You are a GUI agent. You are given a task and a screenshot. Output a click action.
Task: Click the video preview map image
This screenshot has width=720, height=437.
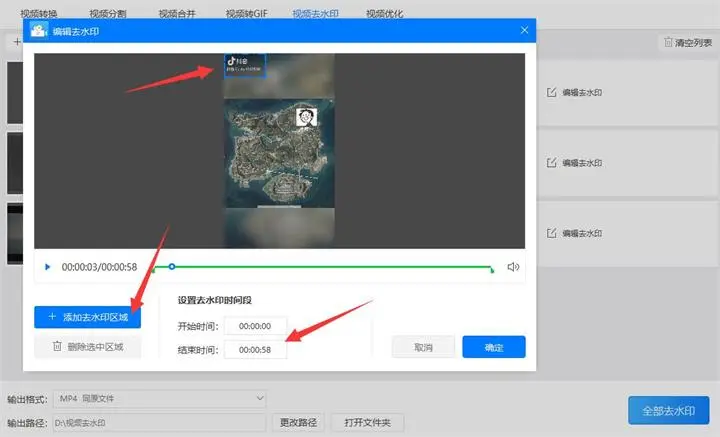point(279,153)
